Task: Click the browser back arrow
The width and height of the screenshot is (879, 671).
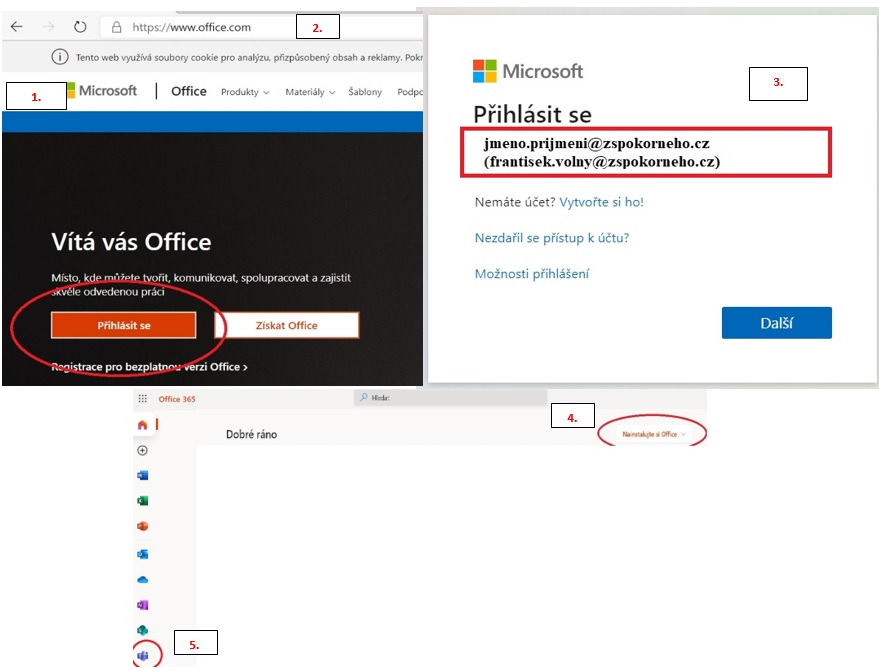Action: click(x=17, y=26)
